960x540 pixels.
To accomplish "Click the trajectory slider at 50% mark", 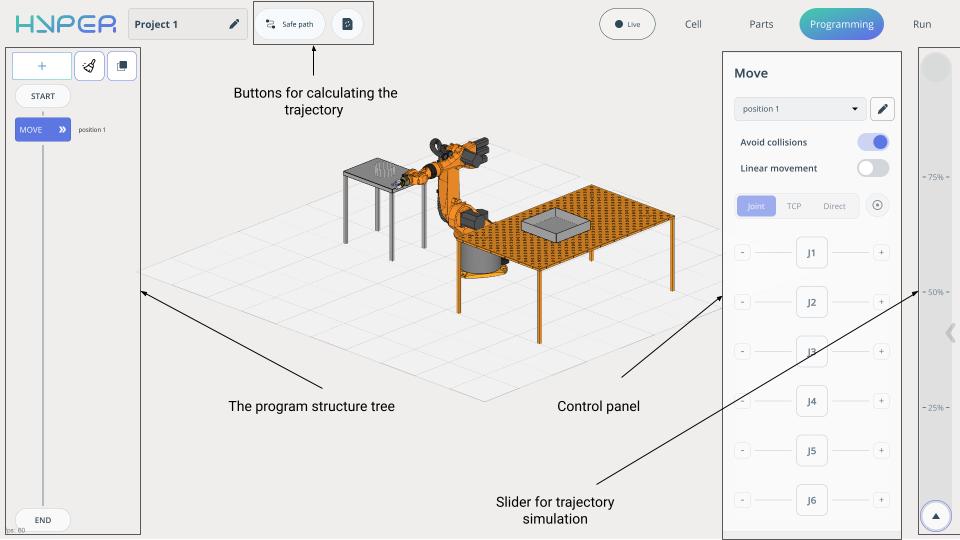I will point(935,292).
